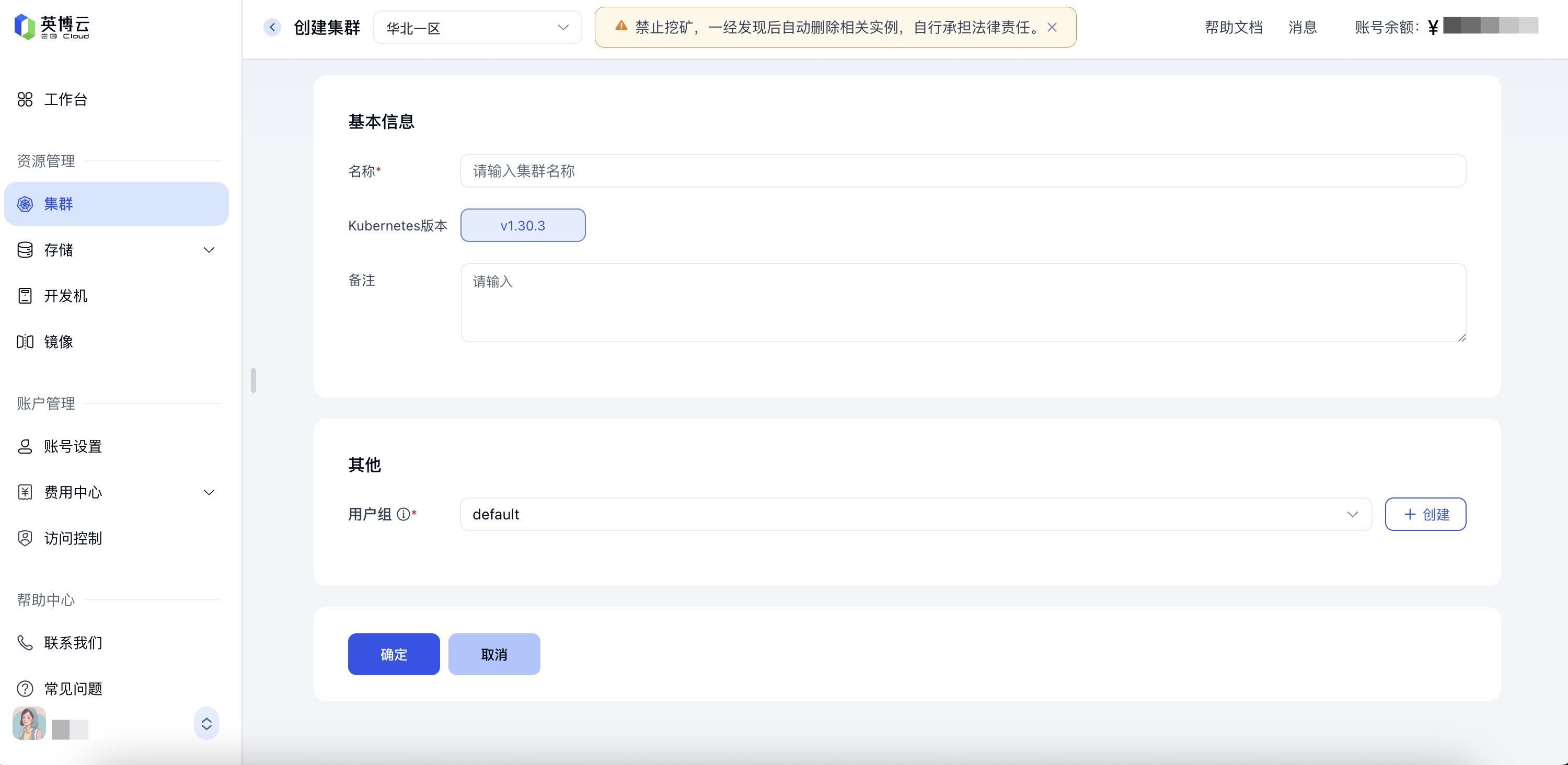Open 帮助文档 help documentation
Image resolution: width=1568 pixels, height=765 pixels.
click(1233, 27)
